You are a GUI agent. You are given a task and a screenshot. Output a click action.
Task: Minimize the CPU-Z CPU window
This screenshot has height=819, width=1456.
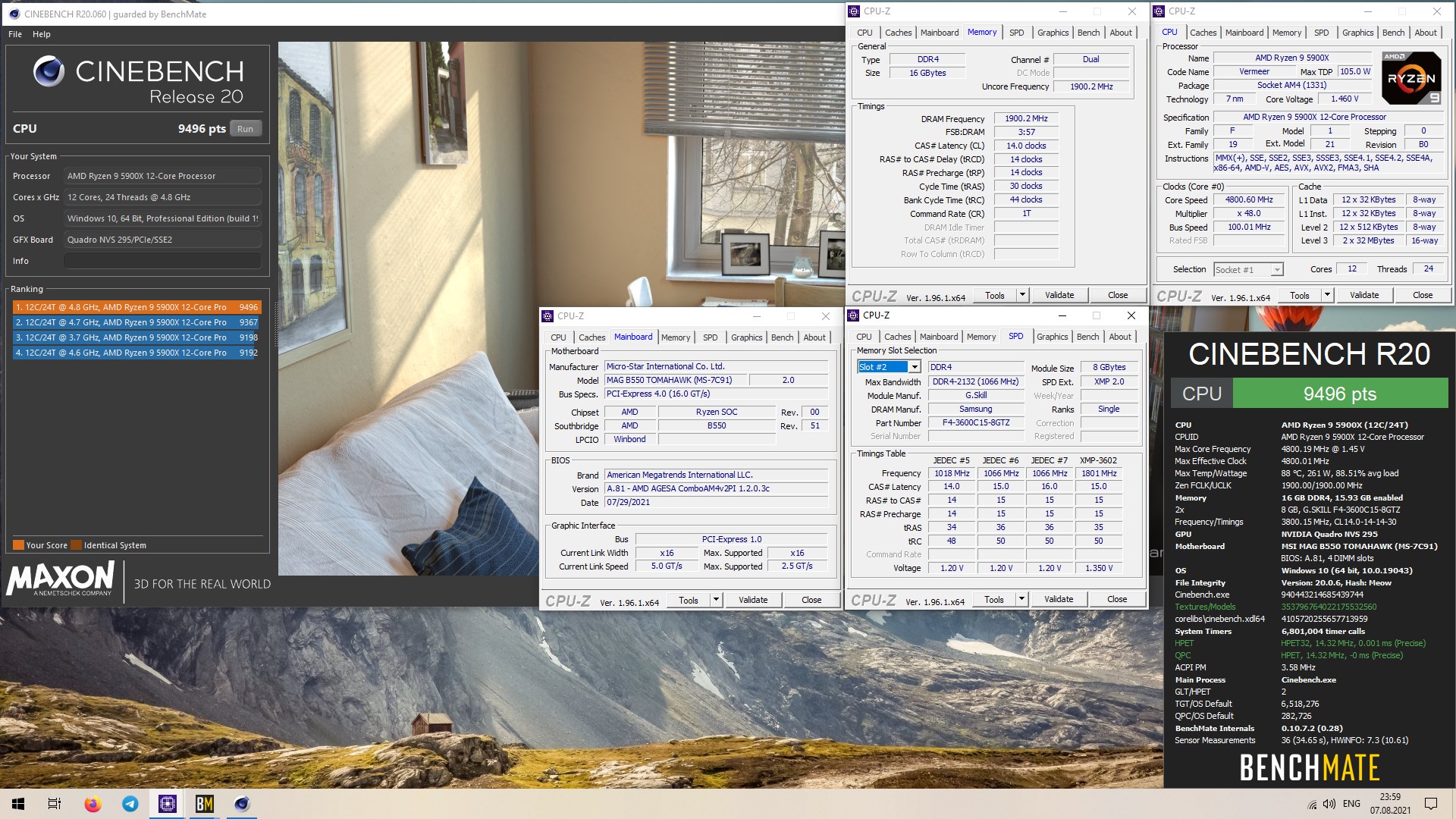pyautogui.click(x=1367, y=11)
